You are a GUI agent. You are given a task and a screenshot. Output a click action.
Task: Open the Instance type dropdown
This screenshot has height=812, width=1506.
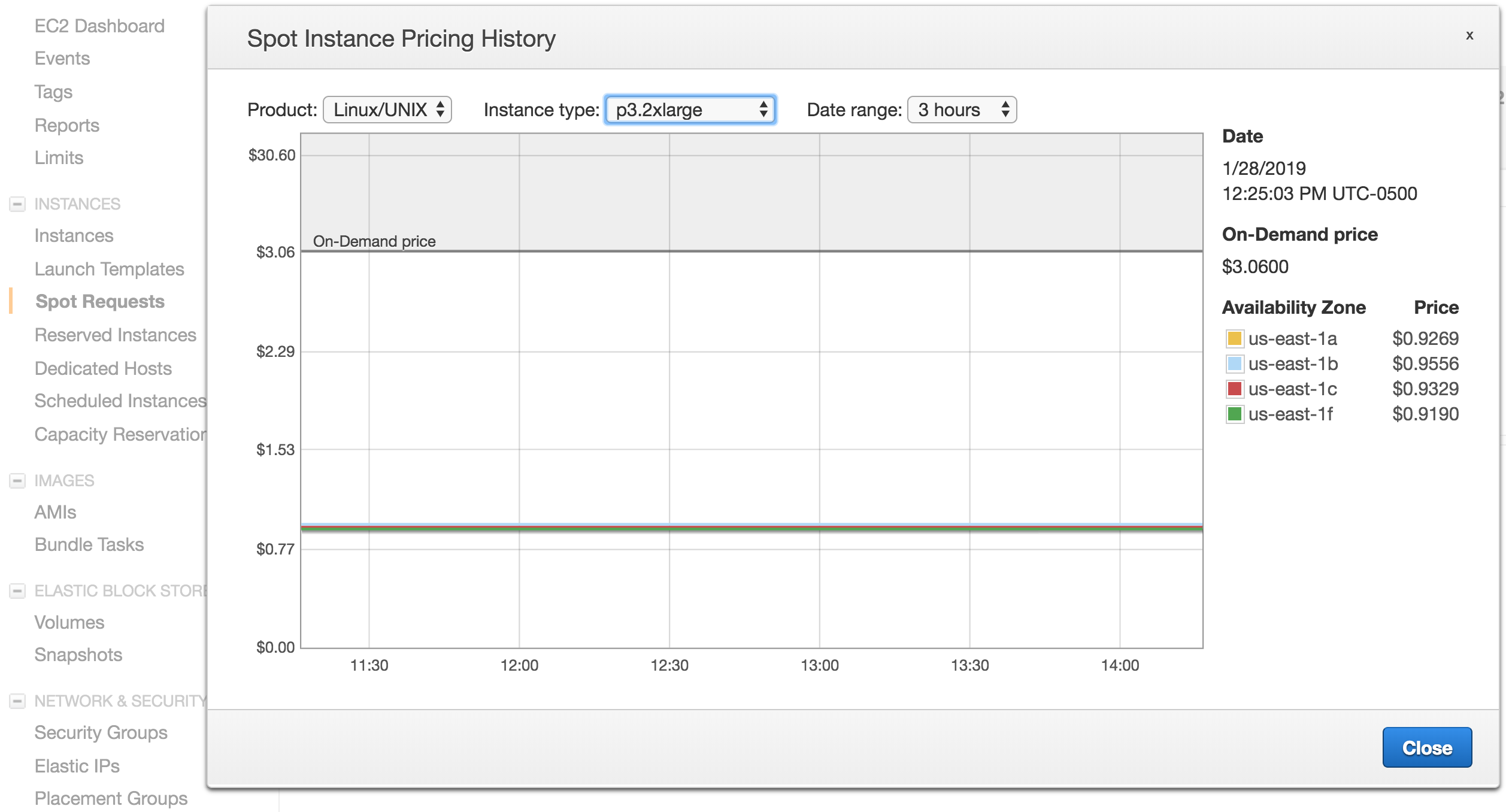[690, 110]
